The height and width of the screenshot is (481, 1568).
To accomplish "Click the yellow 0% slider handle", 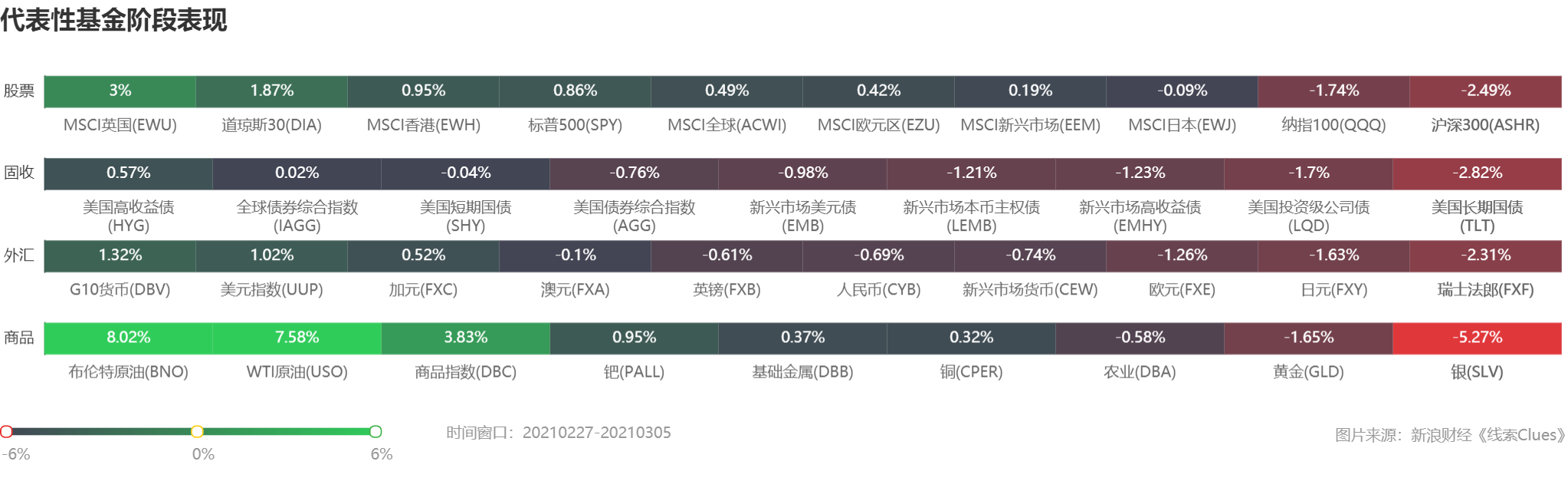I will click(197, 431).
